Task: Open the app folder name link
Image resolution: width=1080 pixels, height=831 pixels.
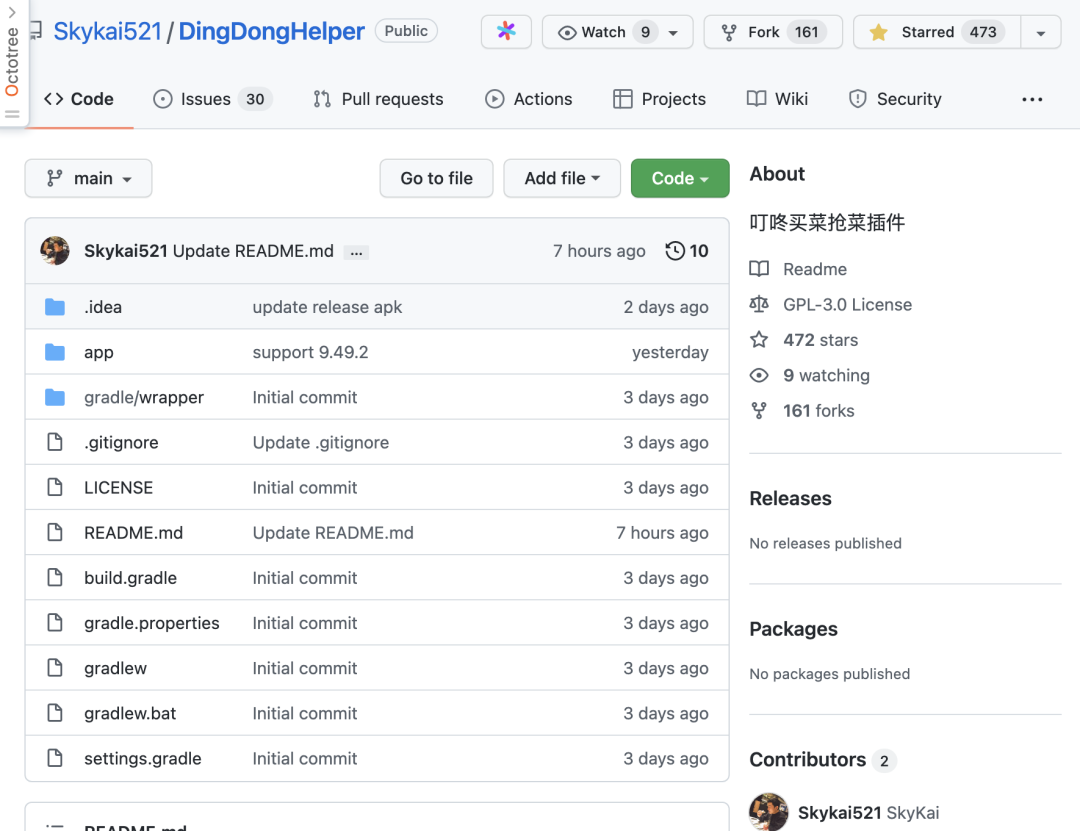Action: tap(98, 352)
